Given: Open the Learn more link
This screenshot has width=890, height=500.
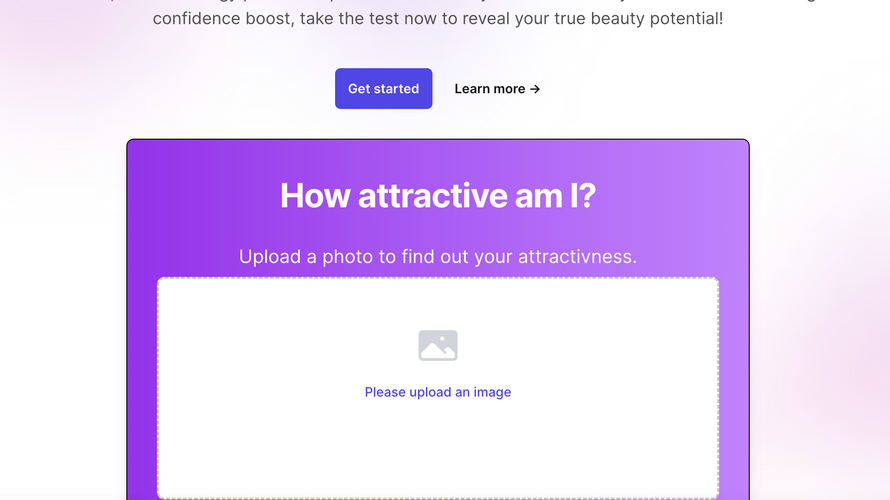Looking at the screenshot, I should (x=497, y=89).
